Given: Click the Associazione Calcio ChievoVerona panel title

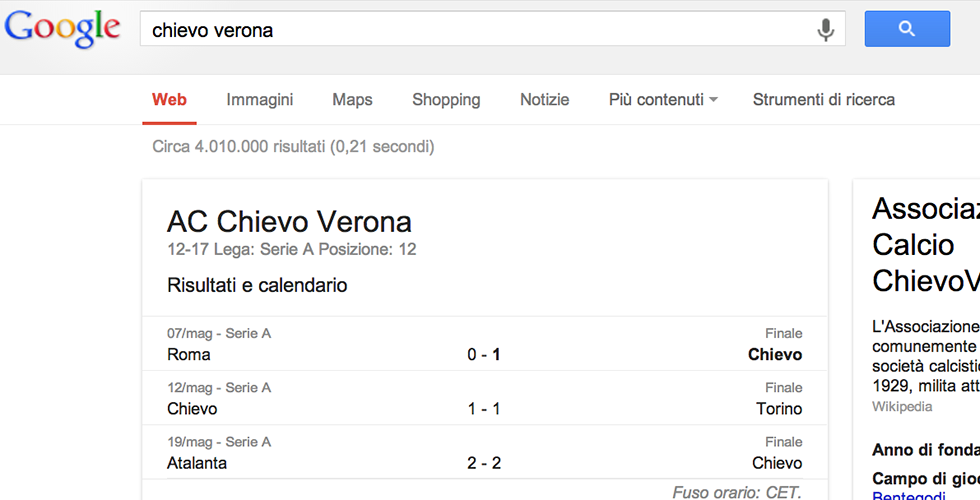Looking at the screenshot, I should coord(925,244).
